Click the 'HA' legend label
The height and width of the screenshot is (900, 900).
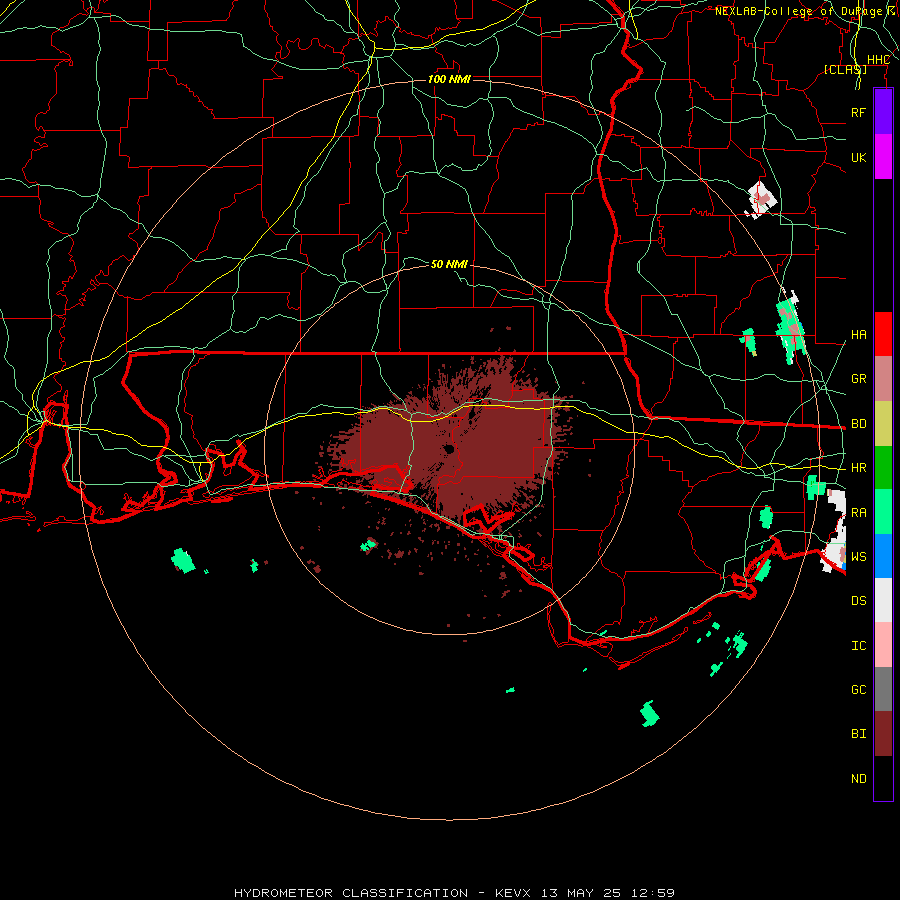tap(858, 335)
